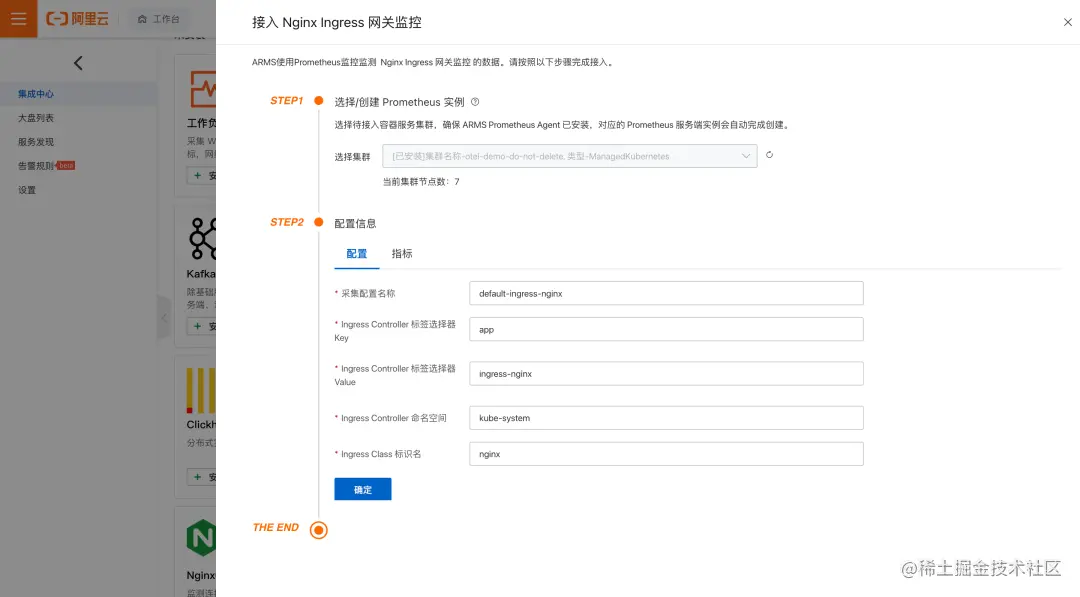Click the STEP2 配置信息 heading

(355, 223)
